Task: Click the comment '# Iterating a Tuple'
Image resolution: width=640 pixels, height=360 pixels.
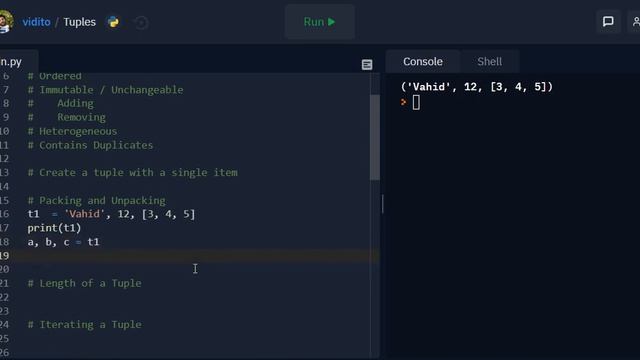Action: point(84,324)
